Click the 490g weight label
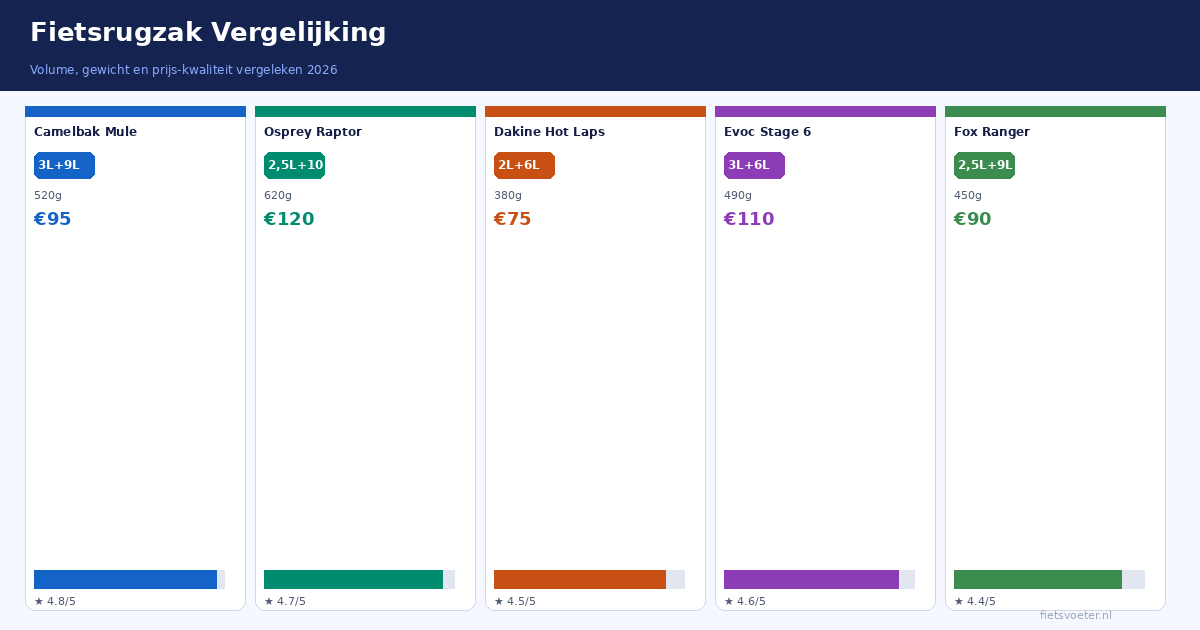The image size is (1200, 630). pyautogui.click(x=738, y=196)
